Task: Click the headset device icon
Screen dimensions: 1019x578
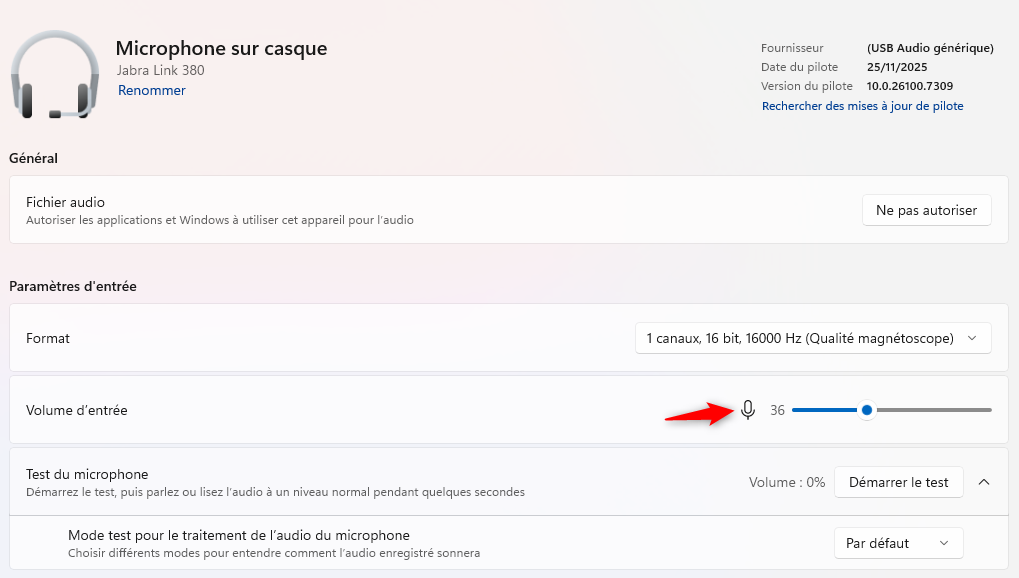Action: (55, 75)
